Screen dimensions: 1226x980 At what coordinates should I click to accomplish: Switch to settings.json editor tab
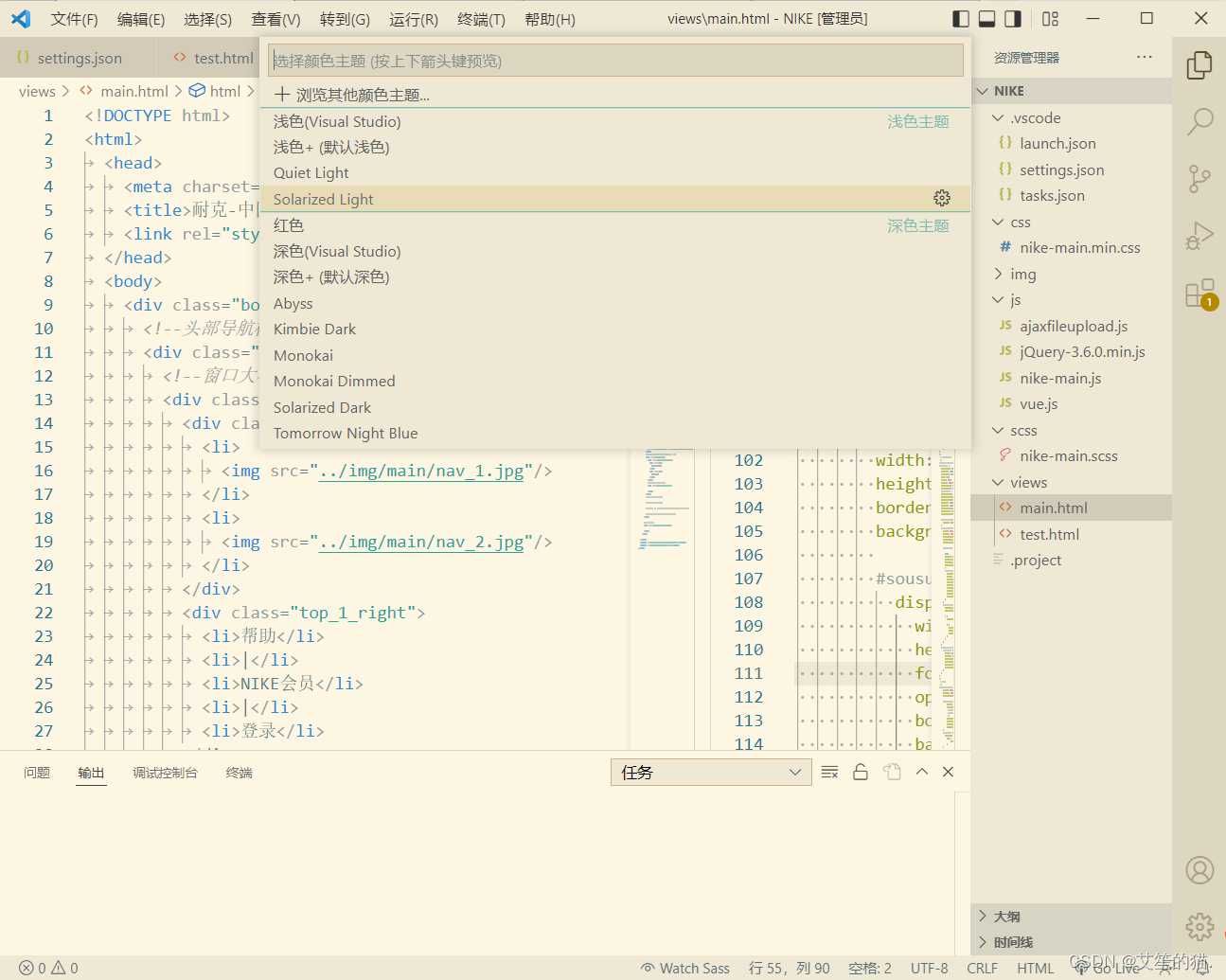(80, 58)
